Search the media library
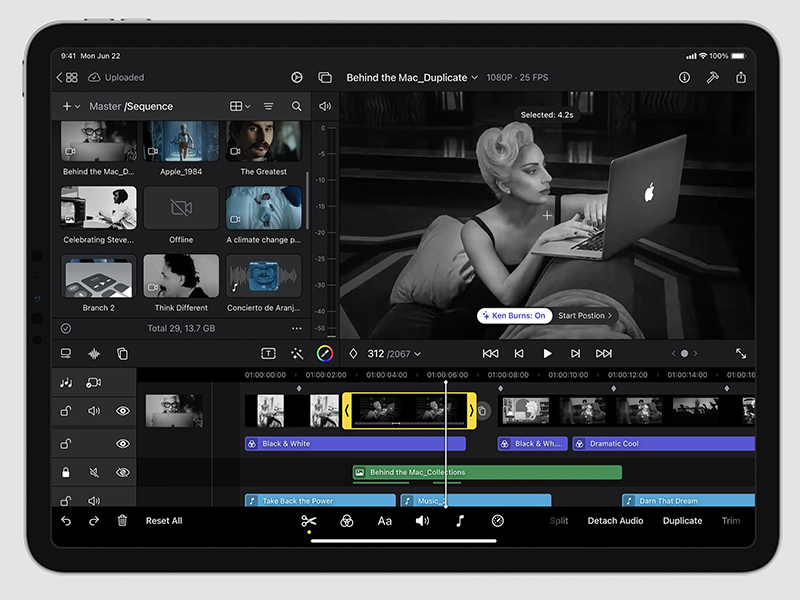Screen dimensions: 800x600 tap(296, 106)
